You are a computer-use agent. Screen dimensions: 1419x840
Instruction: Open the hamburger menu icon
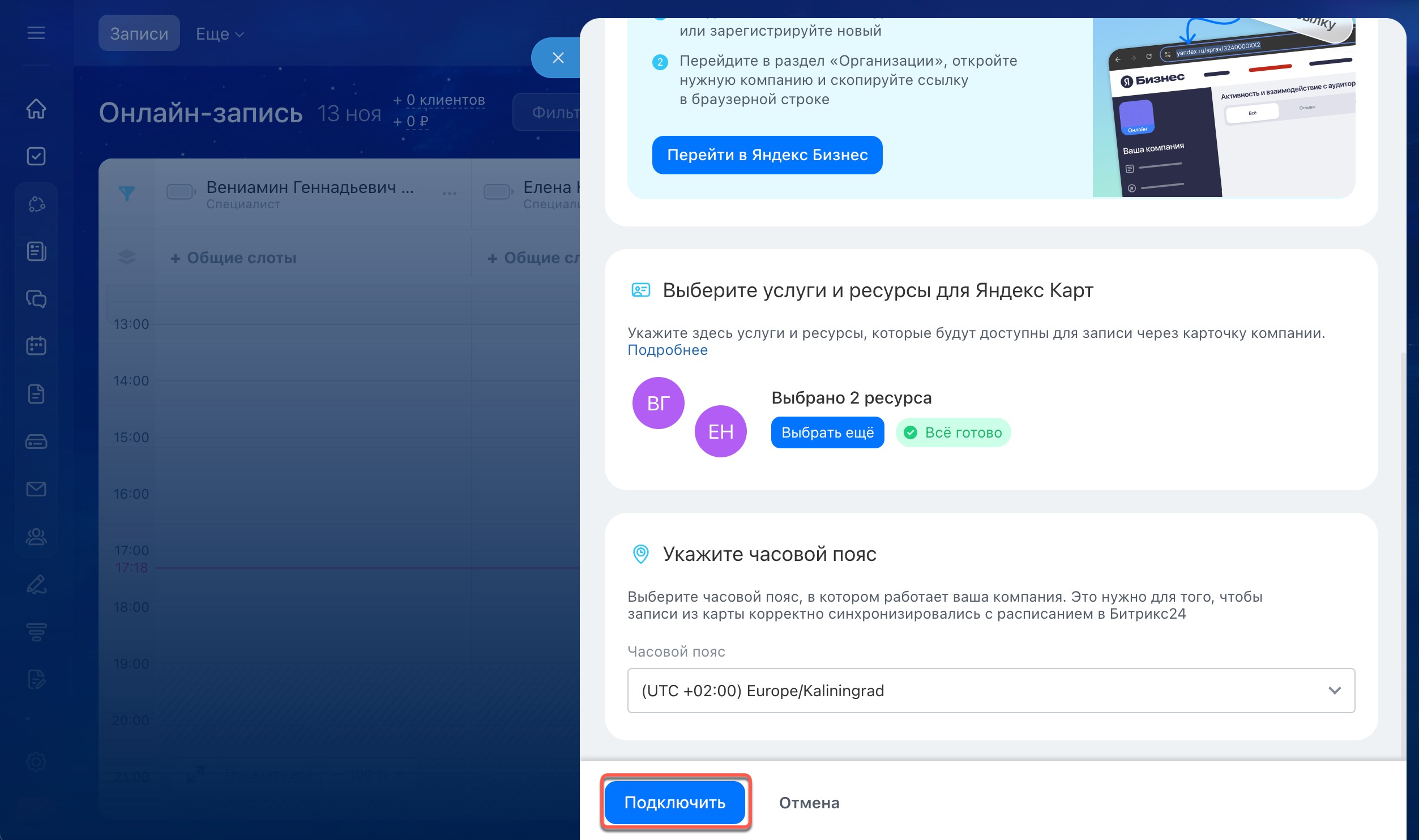click(x=36, y=33)
